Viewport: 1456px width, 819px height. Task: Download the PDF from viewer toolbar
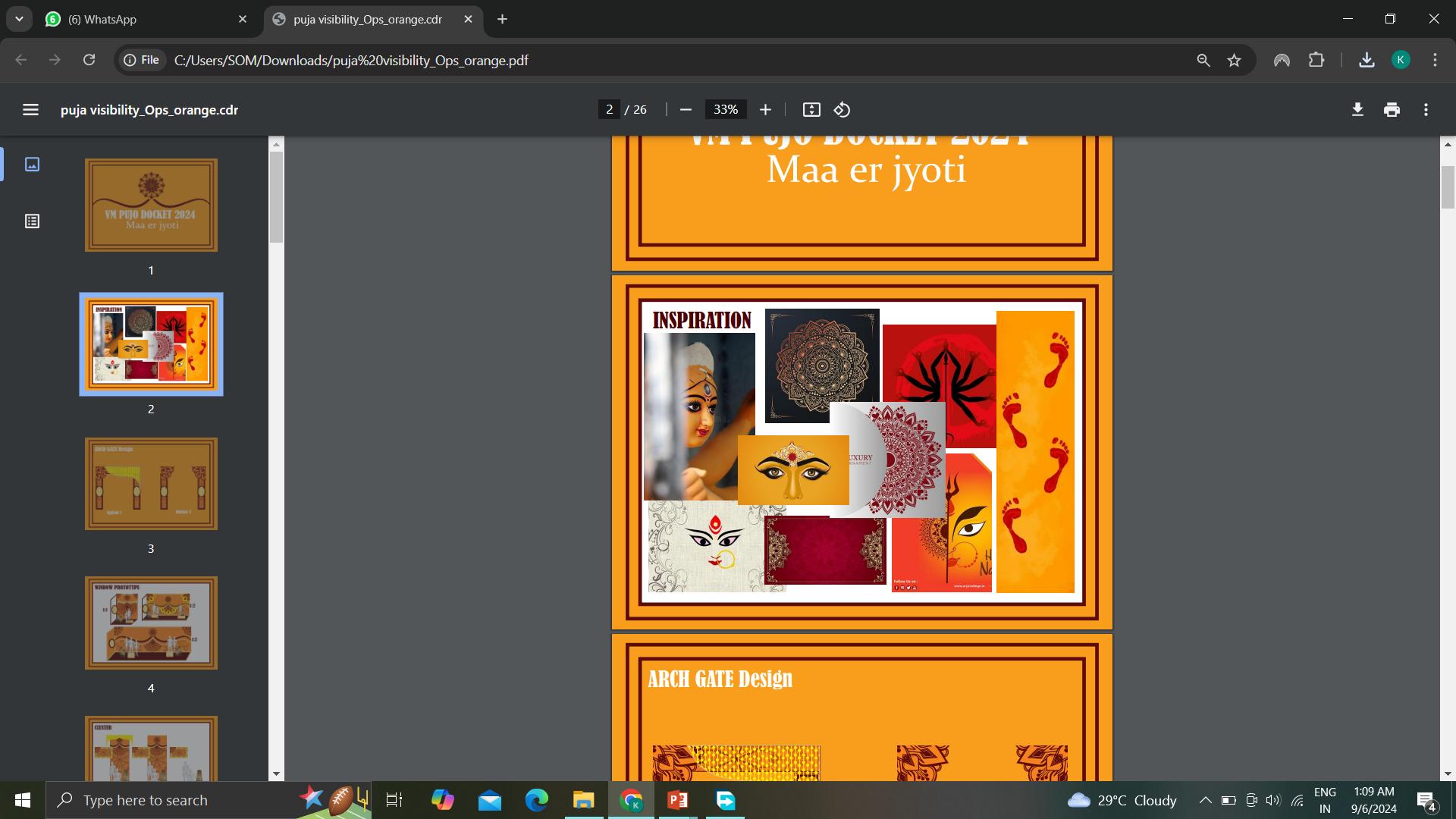tap(1357, 110)
